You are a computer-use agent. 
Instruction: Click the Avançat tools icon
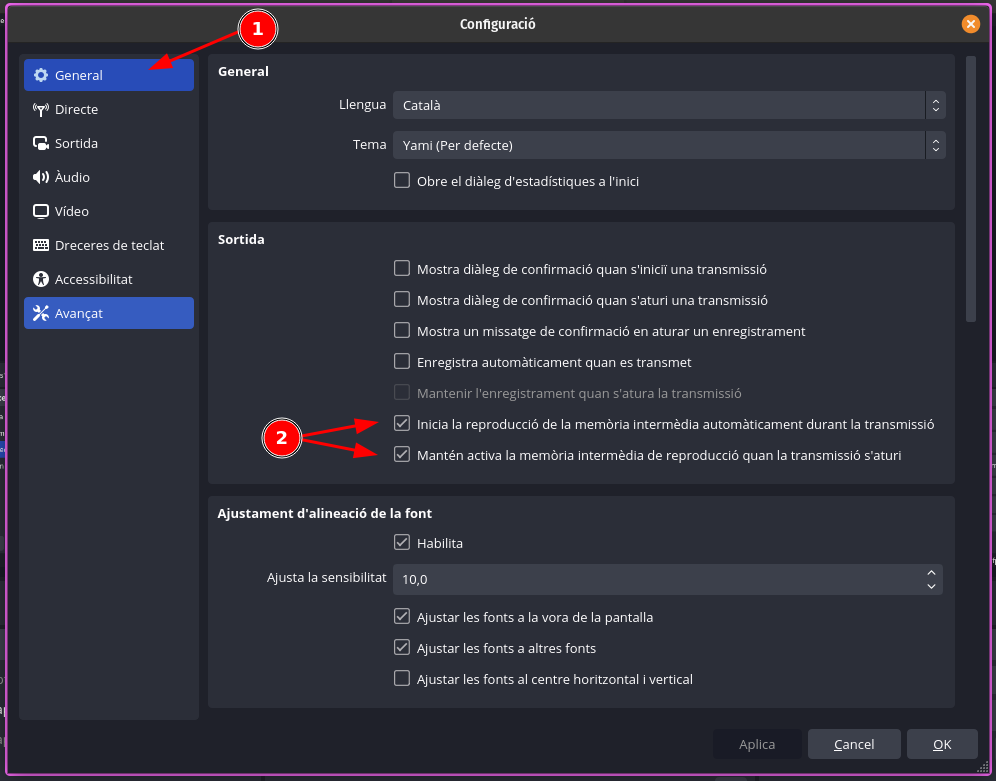tap(41, 313)
